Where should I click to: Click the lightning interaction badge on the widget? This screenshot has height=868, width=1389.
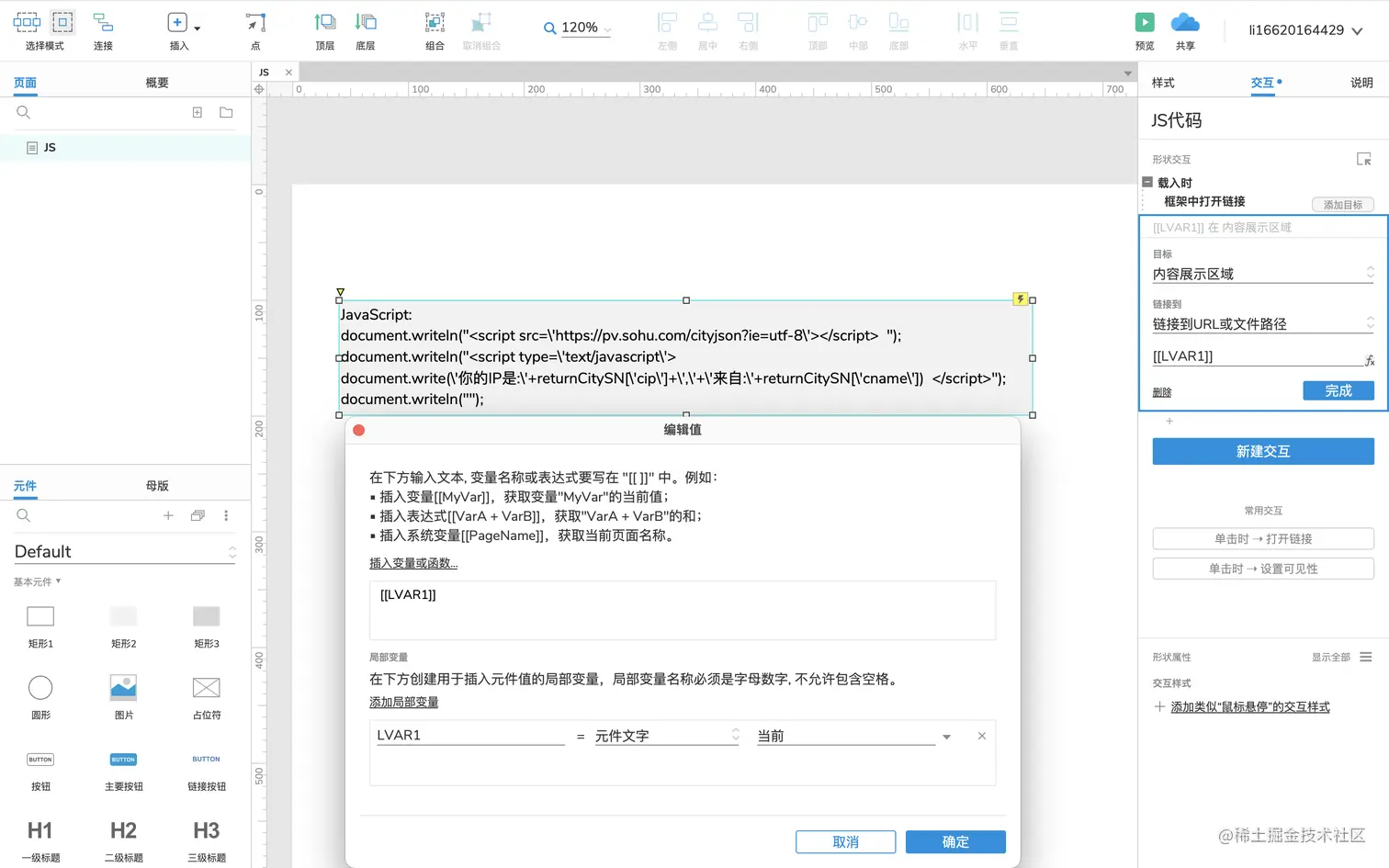tap(1020, 299)
